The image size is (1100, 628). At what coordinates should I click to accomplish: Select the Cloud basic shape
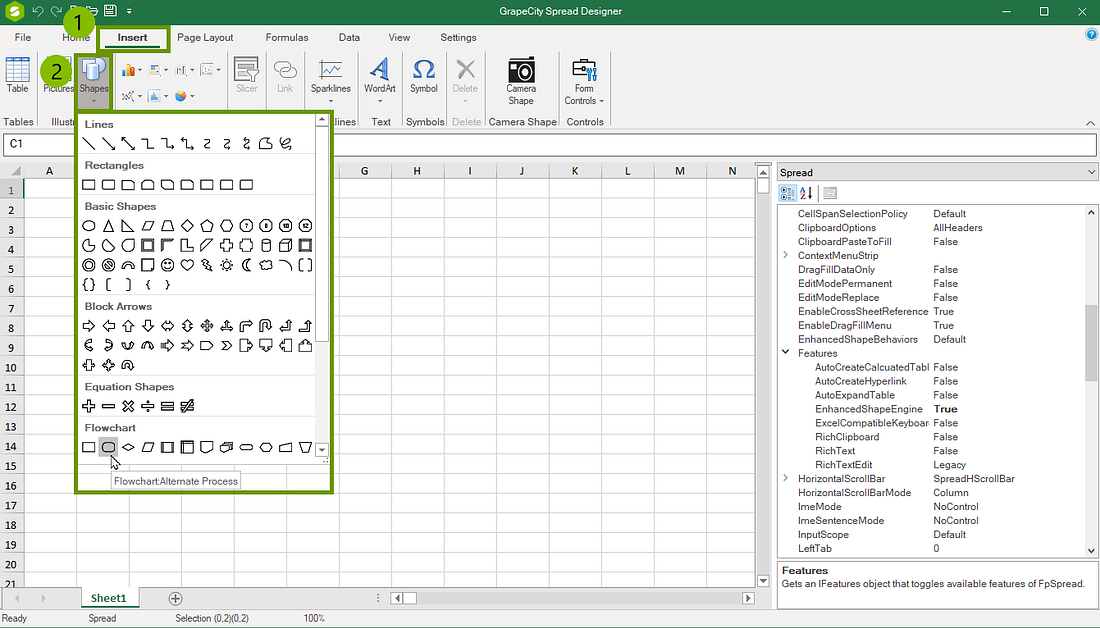(265, 265)
